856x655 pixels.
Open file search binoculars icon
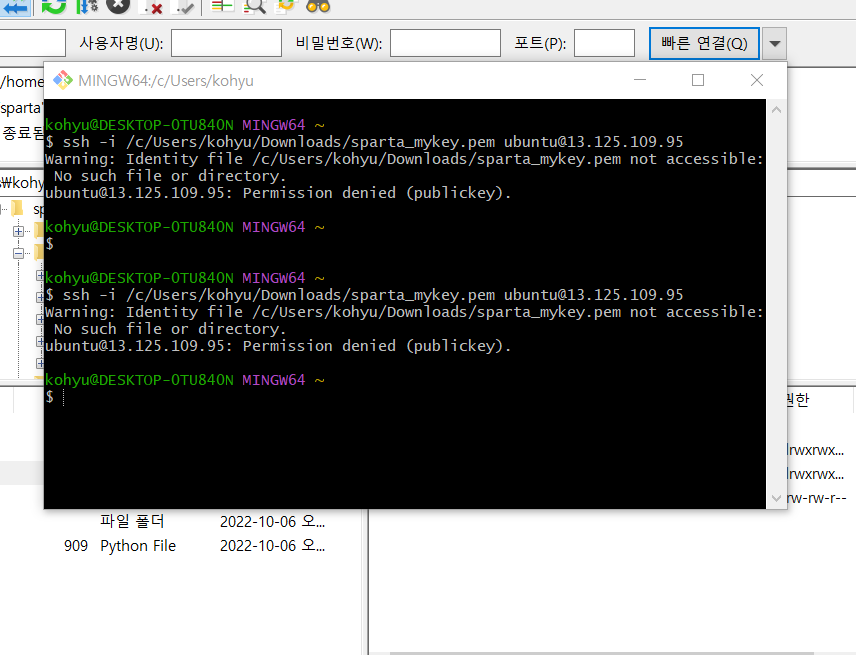318,7
